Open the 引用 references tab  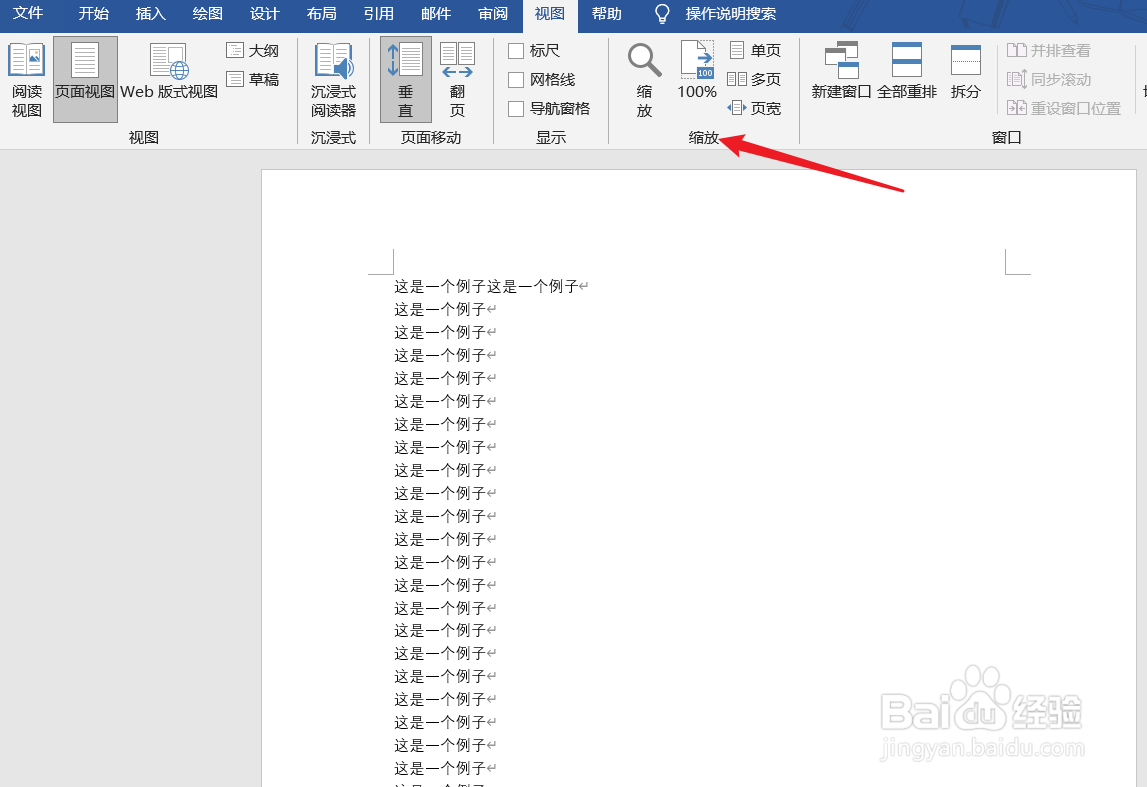point(379,13)
